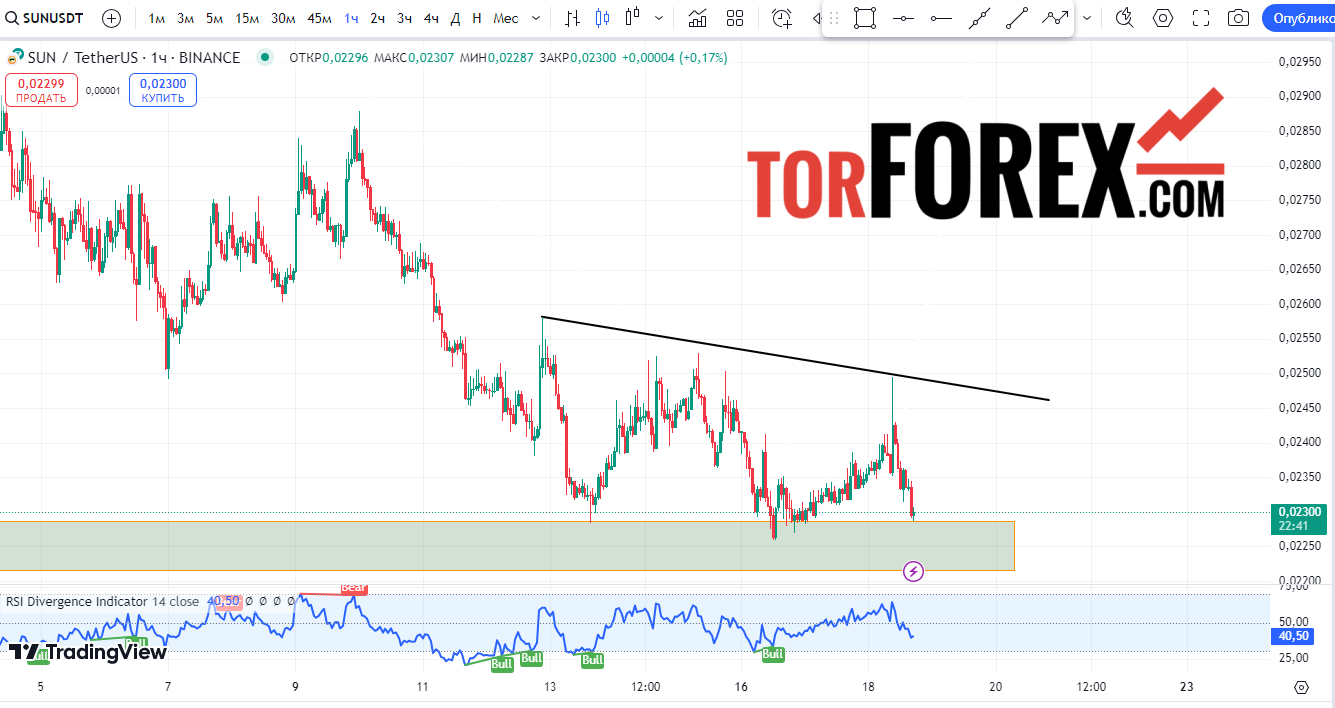1335x708 pixels.
Task: Switch to 15m timeframe
Action: coord(248,18)
